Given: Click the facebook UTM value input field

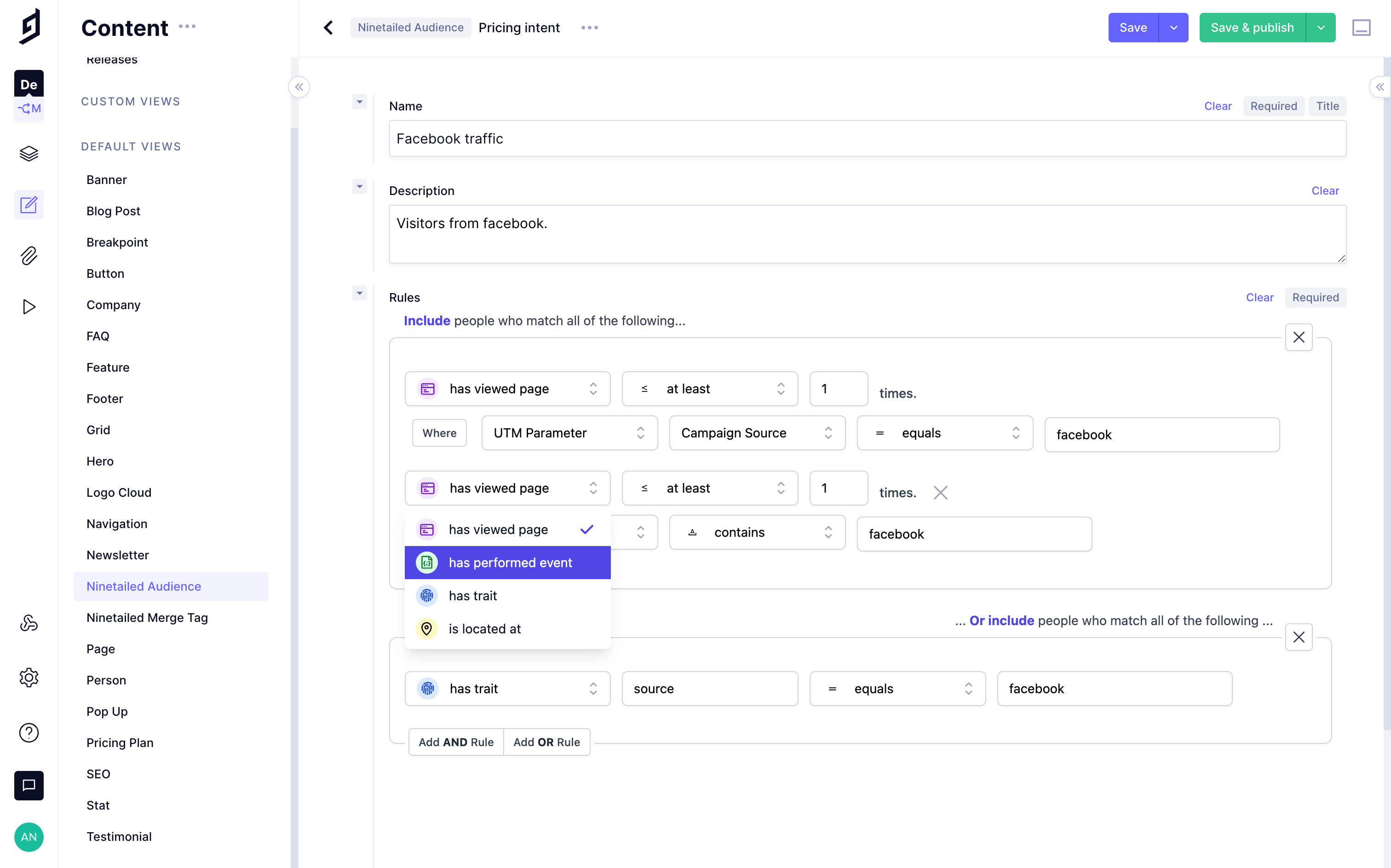Looking at the screenshot, I should tap(1162, 433).
